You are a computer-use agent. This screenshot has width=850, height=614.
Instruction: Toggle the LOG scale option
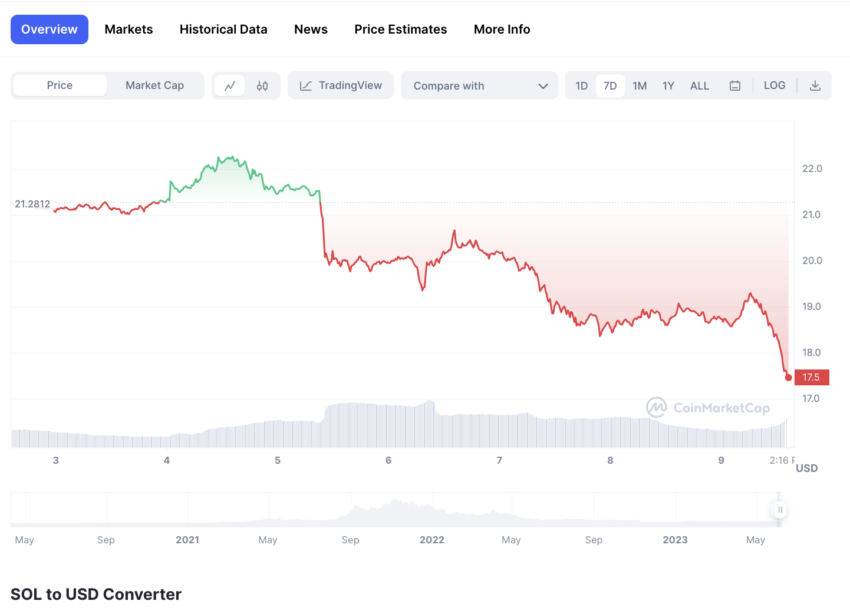click(x=774, y=86)
